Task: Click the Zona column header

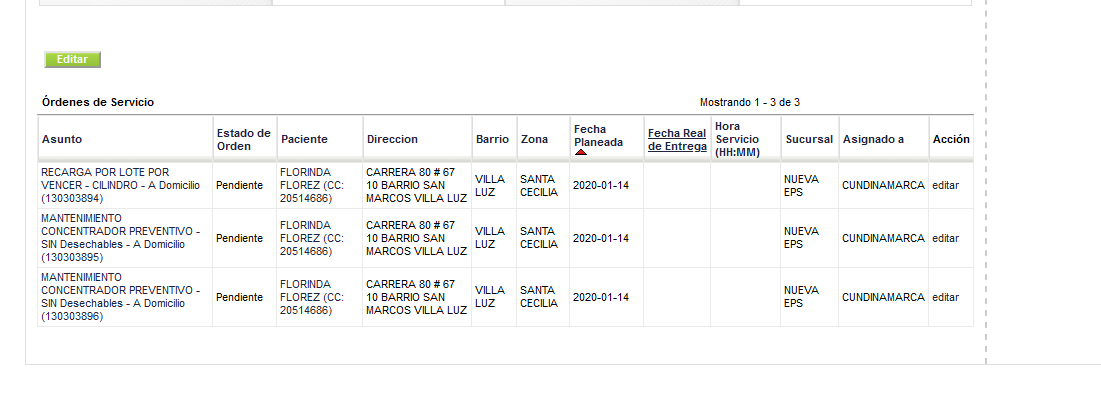Action: pos(534,139)
